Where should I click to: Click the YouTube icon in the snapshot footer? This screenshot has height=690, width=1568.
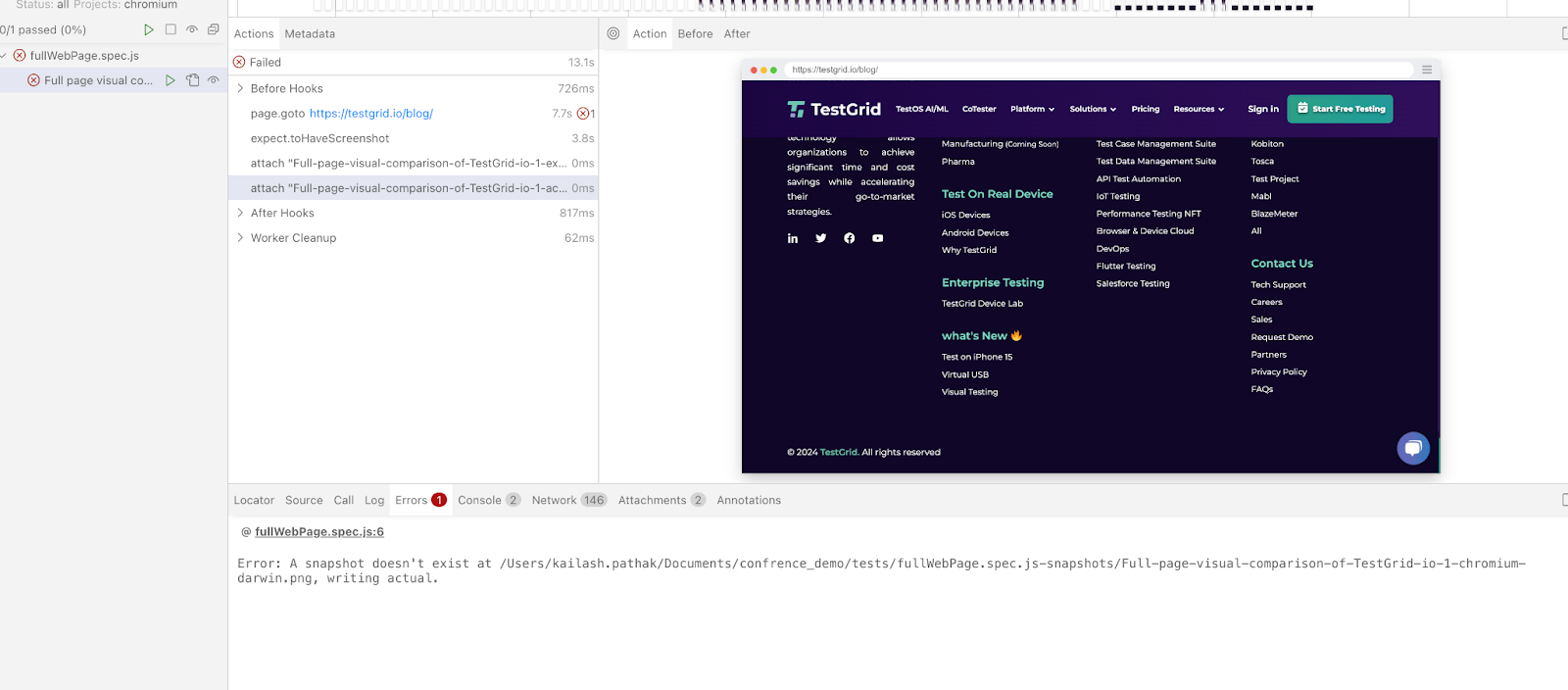coord(878,238)
